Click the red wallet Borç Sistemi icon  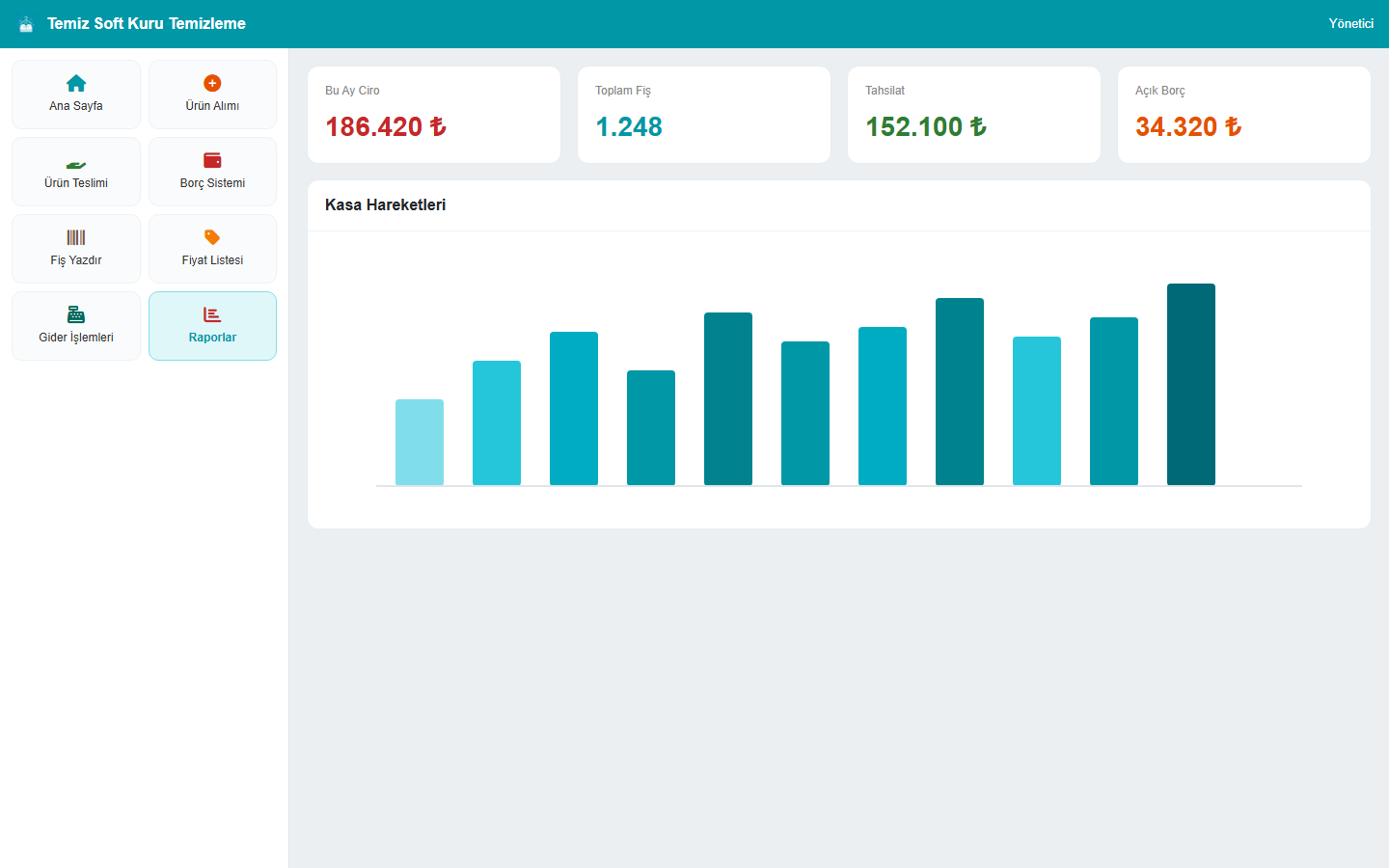pyautogui.click(x=212, y=160)
